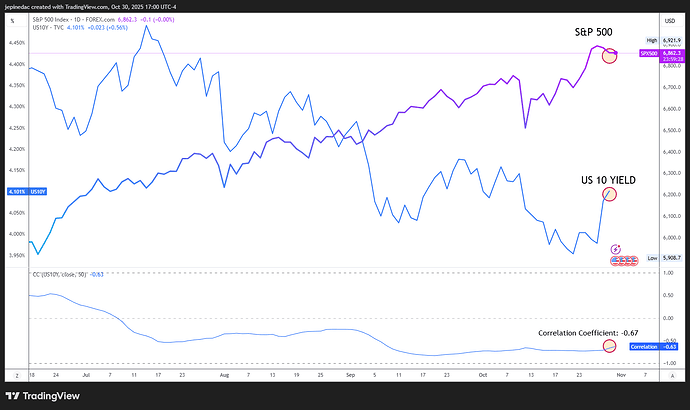Select the 'US 10 YIELD' text annotation
Screen dimensions: 690x410
(x=609, y=179)
